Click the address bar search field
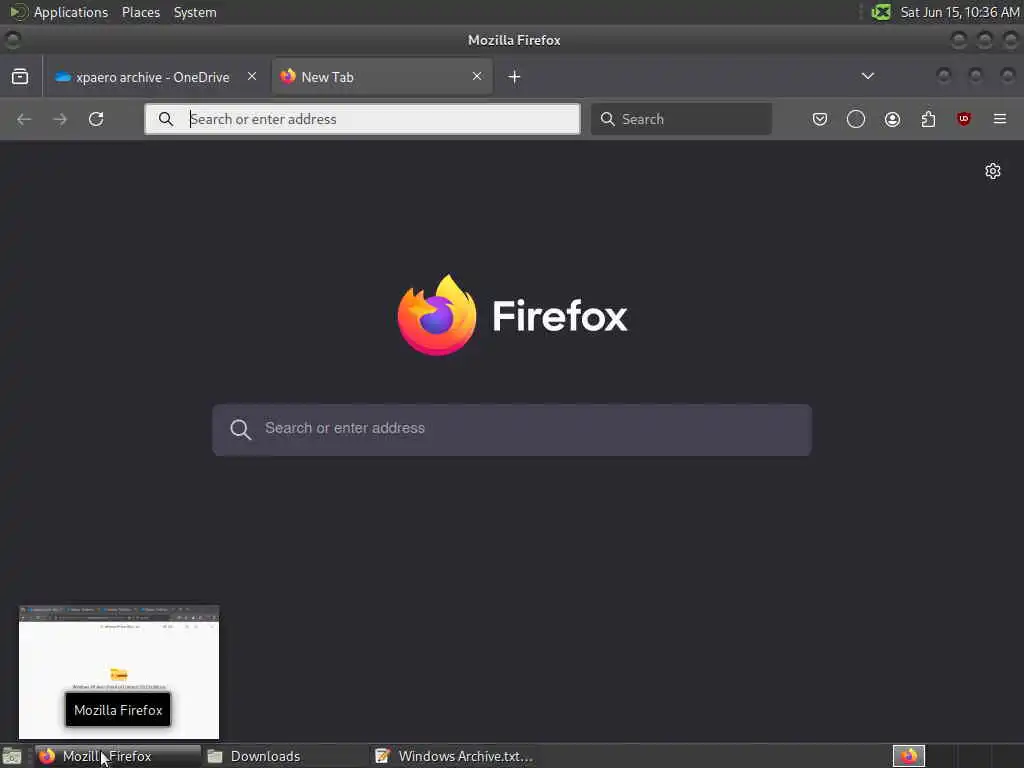The height and width of the screenshot is (768, 1024). coord(362,119)
